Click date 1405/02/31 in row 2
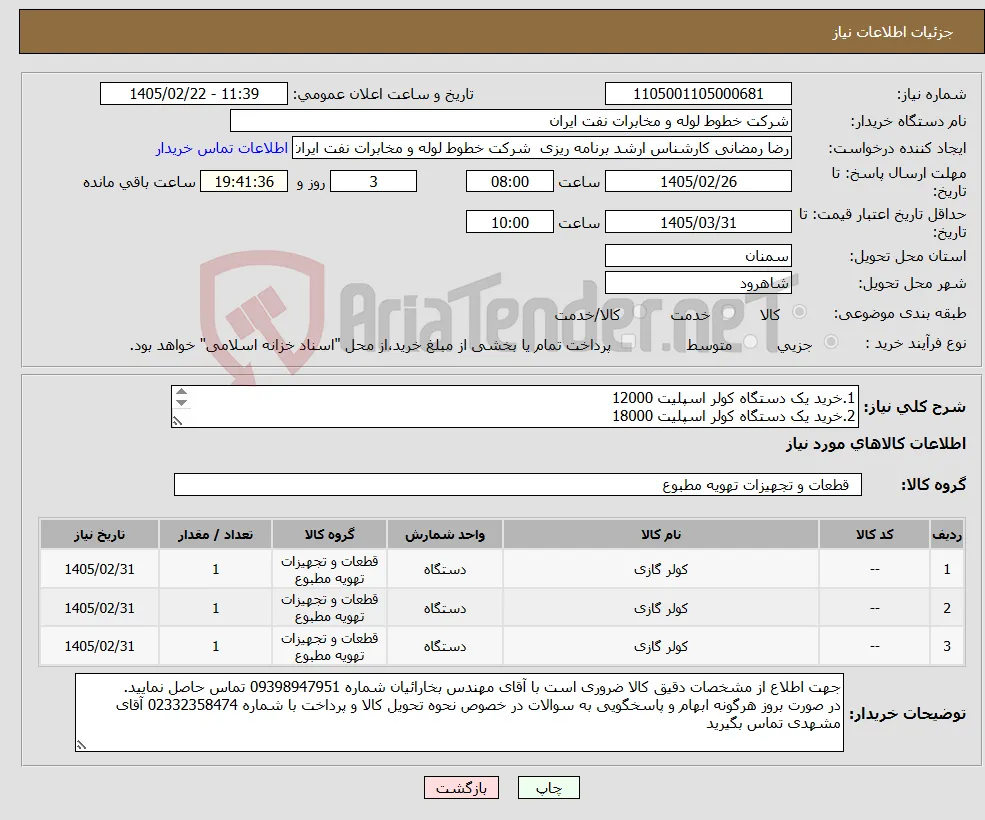The image size is (985, 820). pyautogui.click(x=99, y=608)
